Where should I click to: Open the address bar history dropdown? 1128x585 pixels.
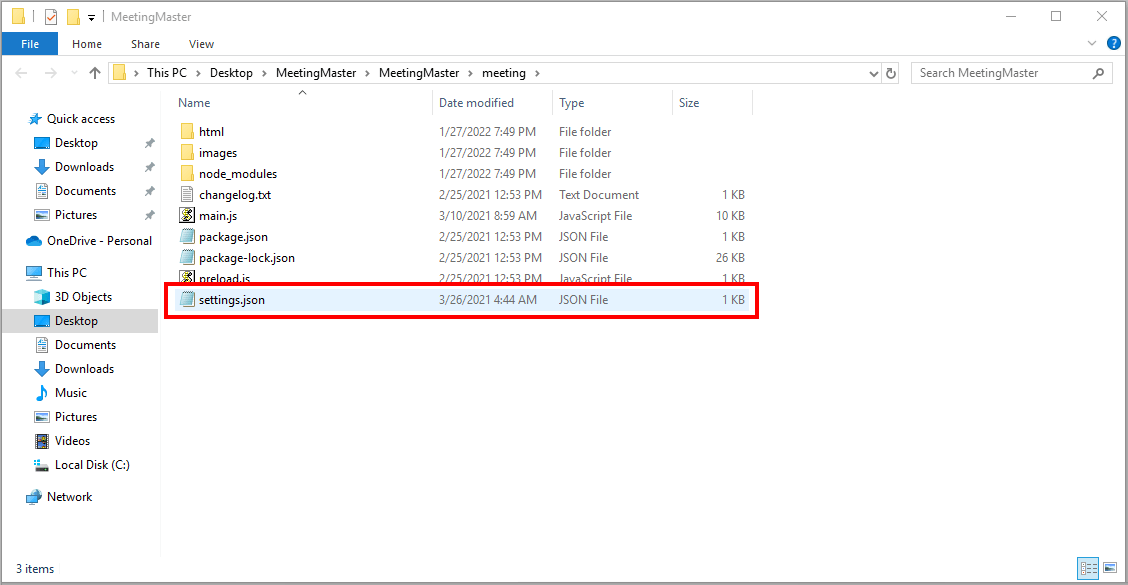[x=873, y=73]
